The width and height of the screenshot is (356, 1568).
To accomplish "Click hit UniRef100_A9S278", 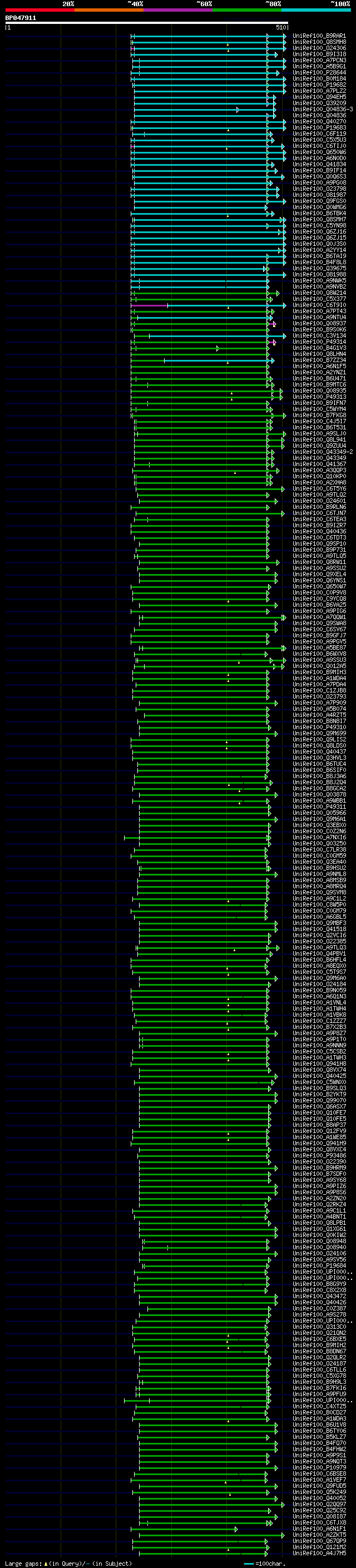I will coord(319,1314).
